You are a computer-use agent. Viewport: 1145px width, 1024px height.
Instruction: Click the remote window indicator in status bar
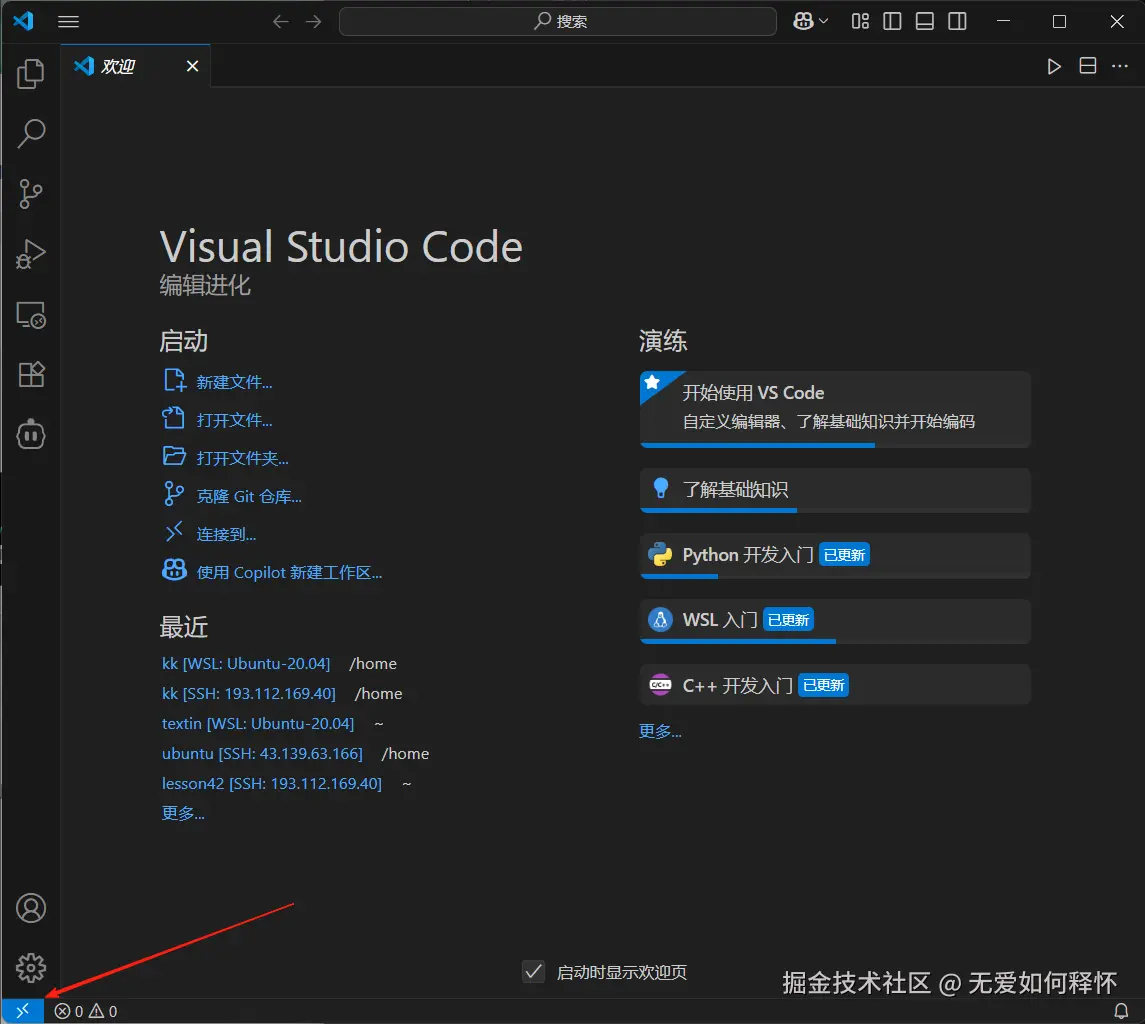23,1011
